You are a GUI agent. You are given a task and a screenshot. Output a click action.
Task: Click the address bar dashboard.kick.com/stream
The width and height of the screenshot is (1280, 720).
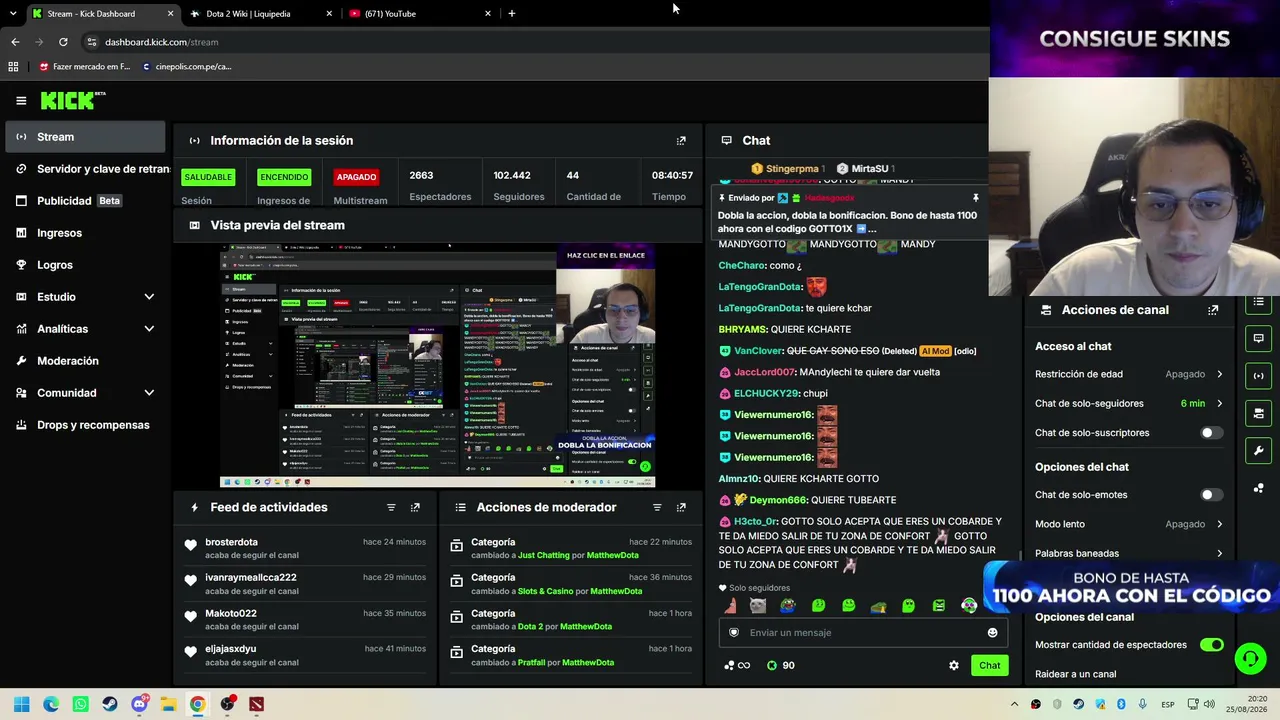(x=161, y=42)
